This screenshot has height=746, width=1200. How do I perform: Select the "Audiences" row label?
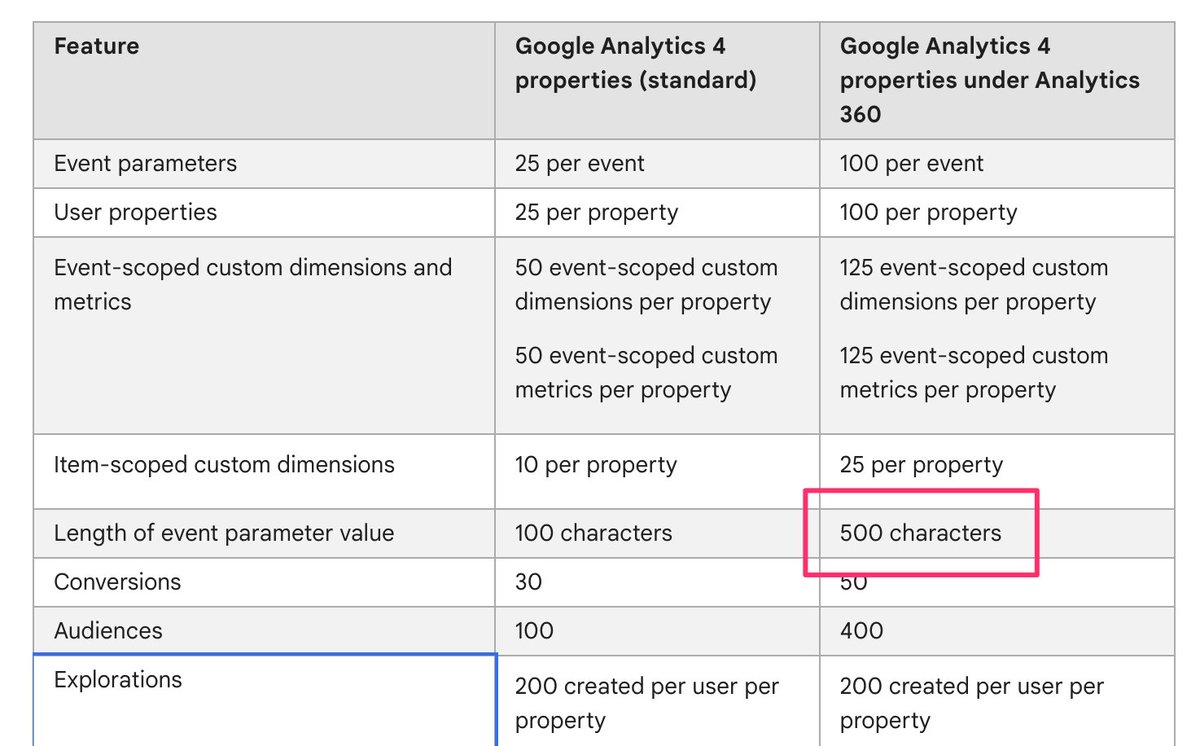tap(108, 631)
